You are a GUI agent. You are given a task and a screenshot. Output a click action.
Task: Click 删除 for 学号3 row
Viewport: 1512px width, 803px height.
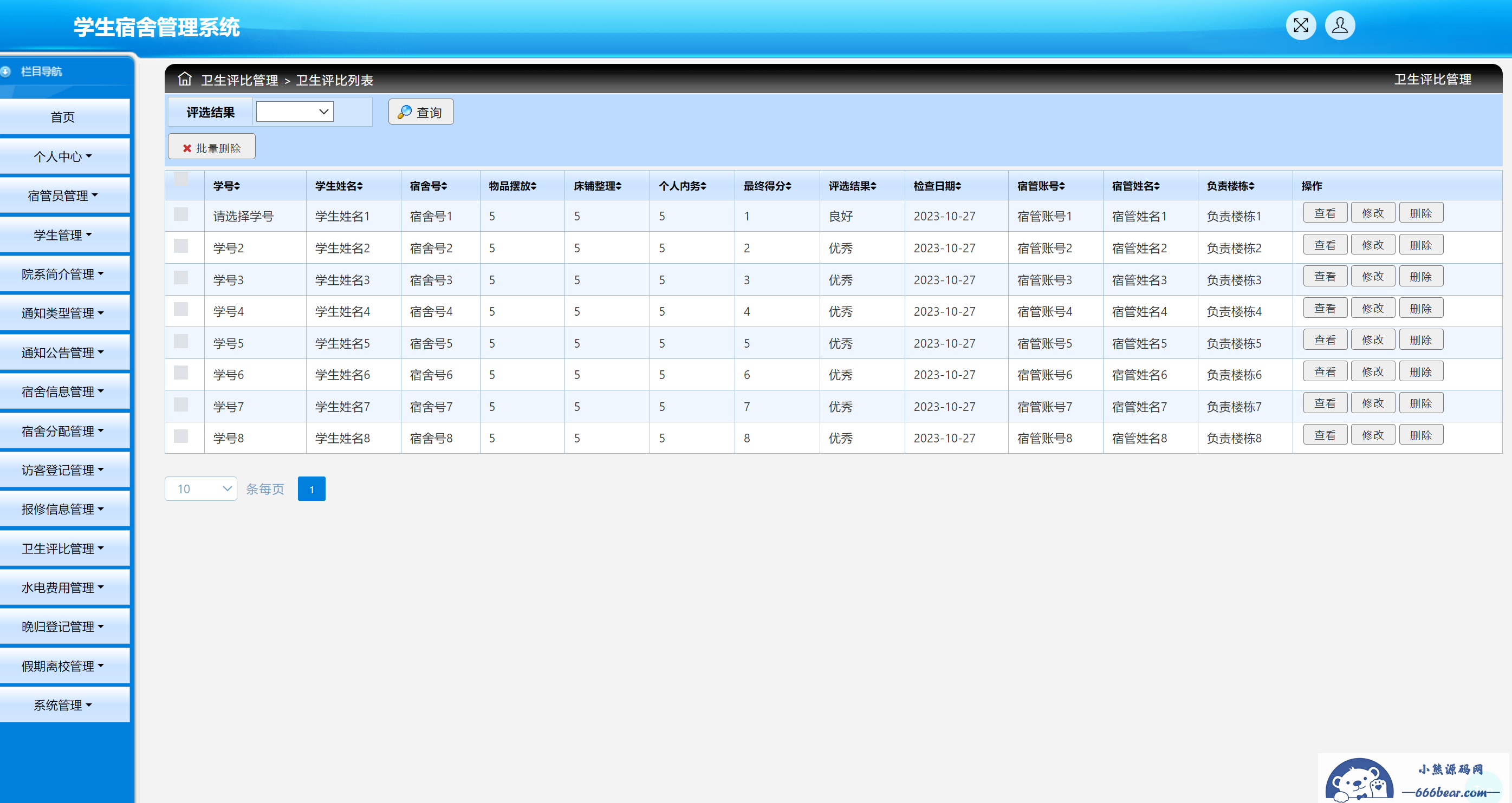click(x=1421, y=276)
